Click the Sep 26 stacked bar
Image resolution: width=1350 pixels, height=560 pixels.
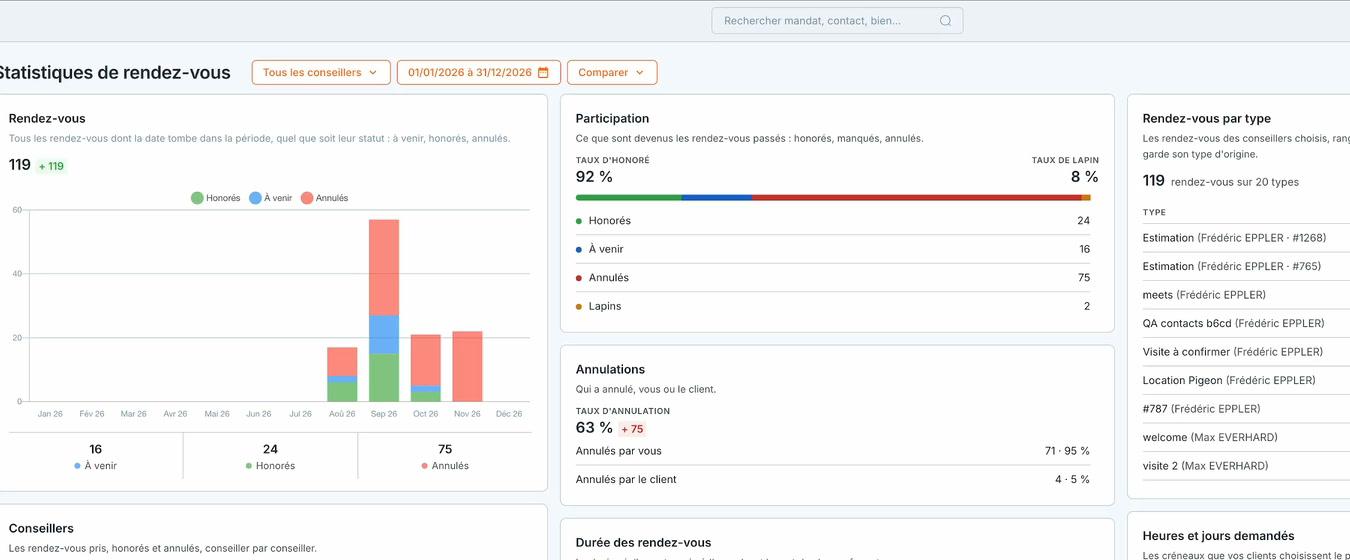point(384,310)
